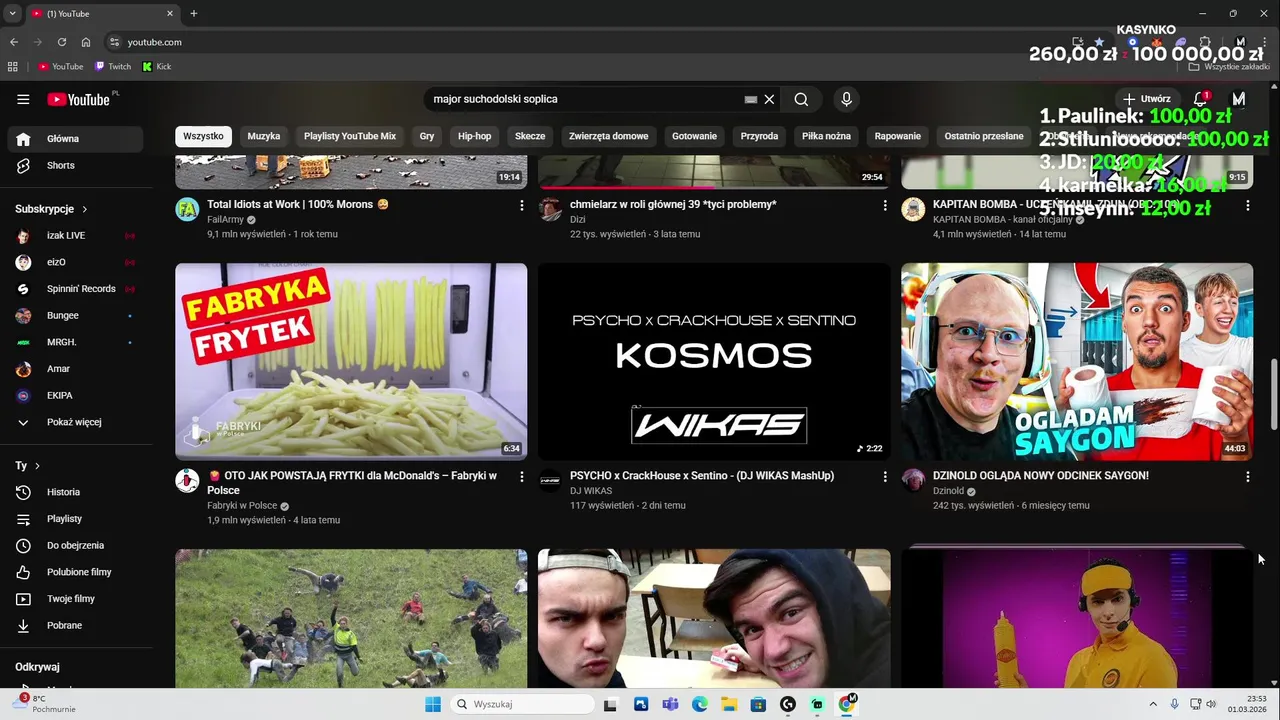1280x720 pixels.
Task: Clear the search box text
Action: pos(769,99)
